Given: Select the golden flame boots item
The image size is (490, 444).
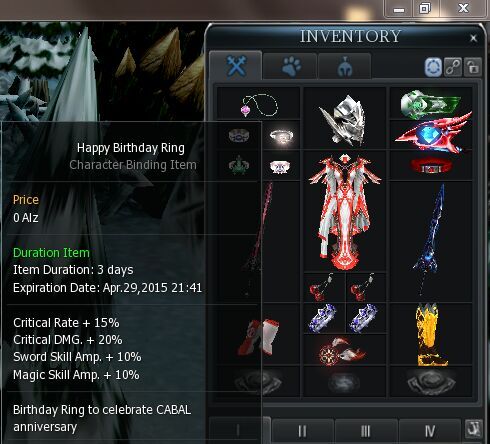Looking at the screenshot, I should pos(431,334).
